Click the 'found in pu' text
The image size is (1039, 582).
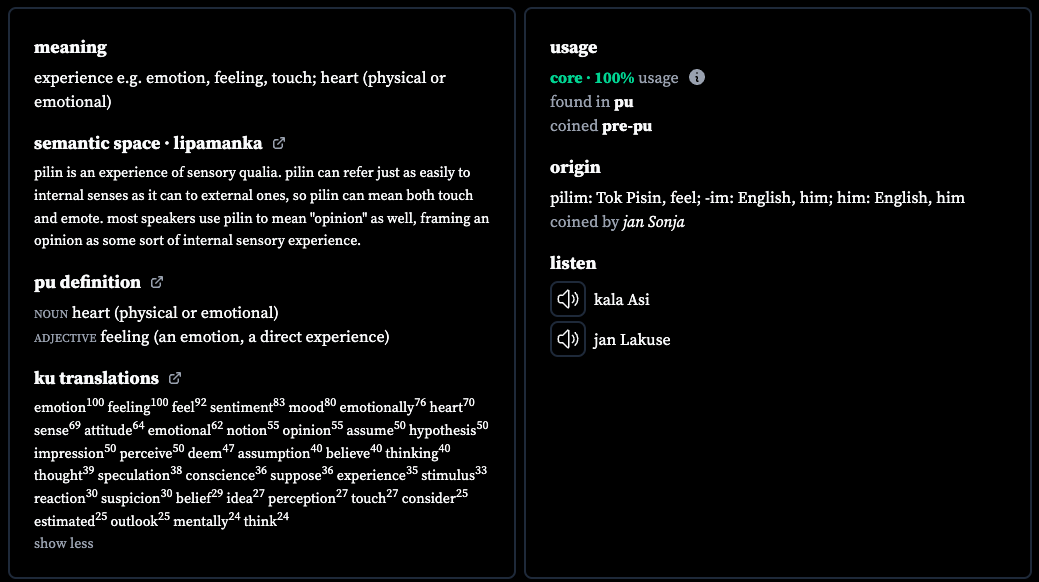pos(592,102)
